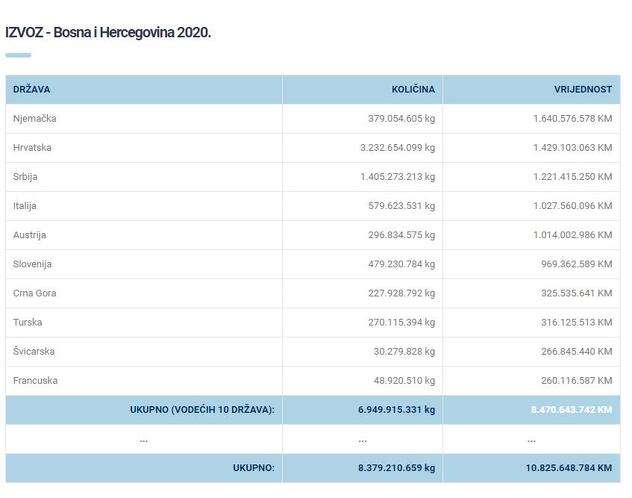Click the Švicarska country cell
The height and width of the screenshot is (498, 632).
point(34,352)
